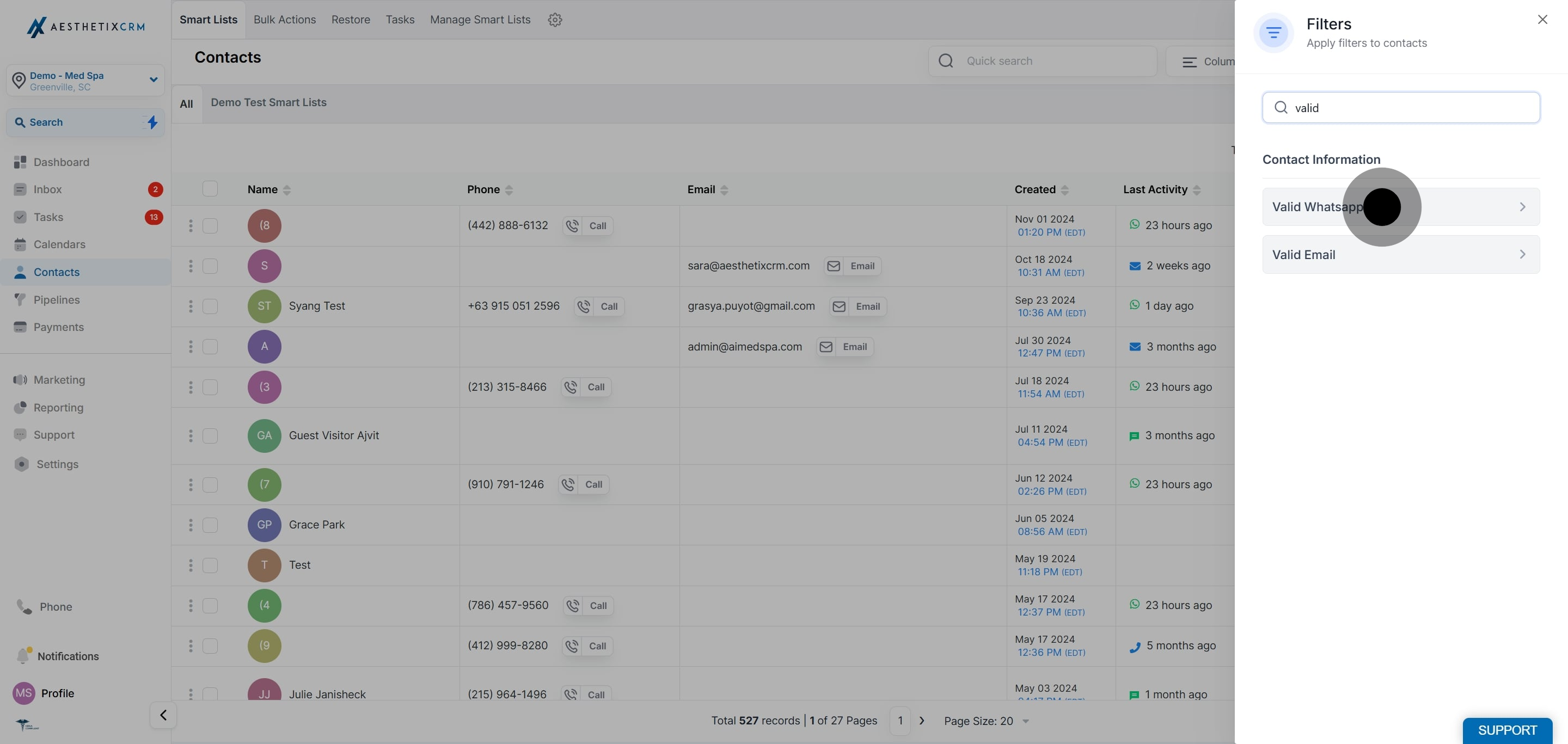Click the Email envelope icon for sara@aesthetixcrm.com
The width and height of the screenshot is (1568, 744).
[834, 266]
